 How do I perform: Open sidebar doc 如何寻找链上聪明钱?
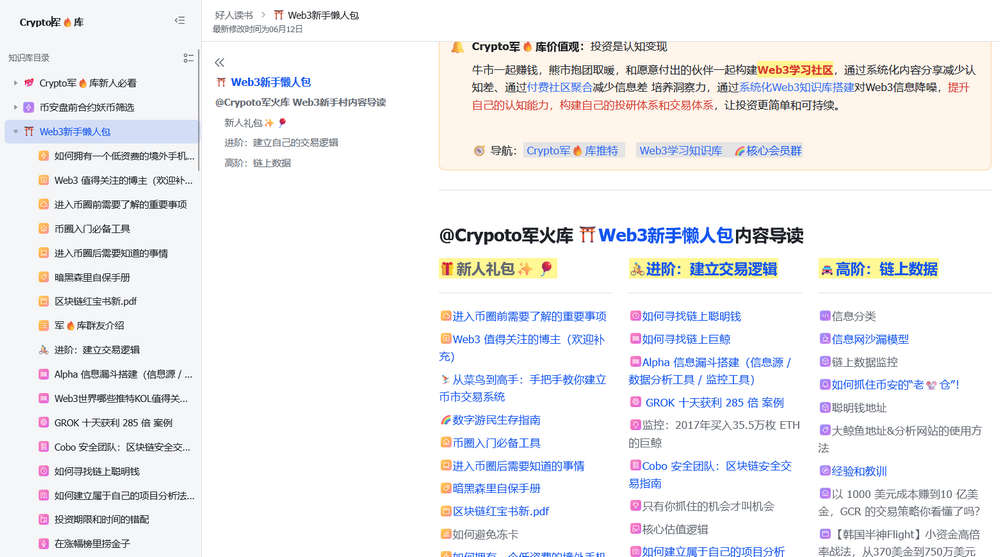click(x=97, y=472)
